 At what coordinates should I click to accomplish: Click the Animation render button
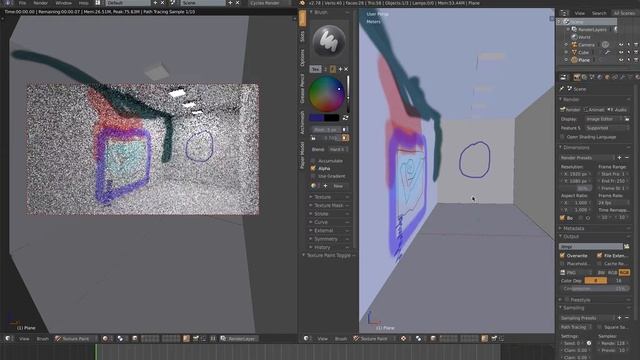pos(594,109)
